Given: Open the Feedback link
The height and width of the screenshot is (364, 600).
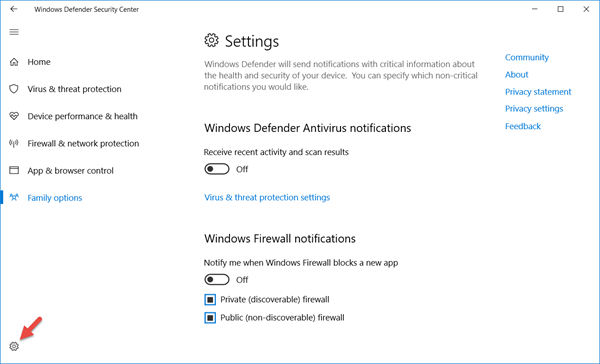Looking at the screenshot, I should (x=523, y=126).
